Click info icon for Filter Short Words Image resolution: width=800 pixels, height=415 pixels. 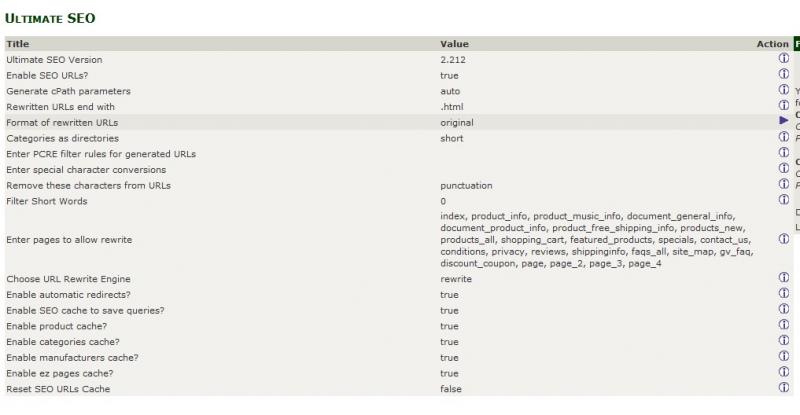[784, 200]
